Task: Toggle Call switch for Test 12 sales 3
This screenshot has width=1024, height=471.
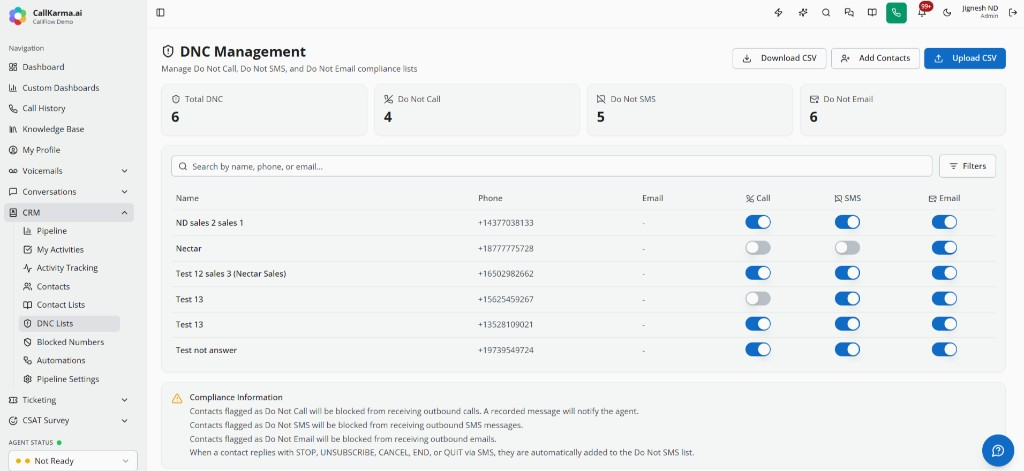Action: click(x=758, y=273)
